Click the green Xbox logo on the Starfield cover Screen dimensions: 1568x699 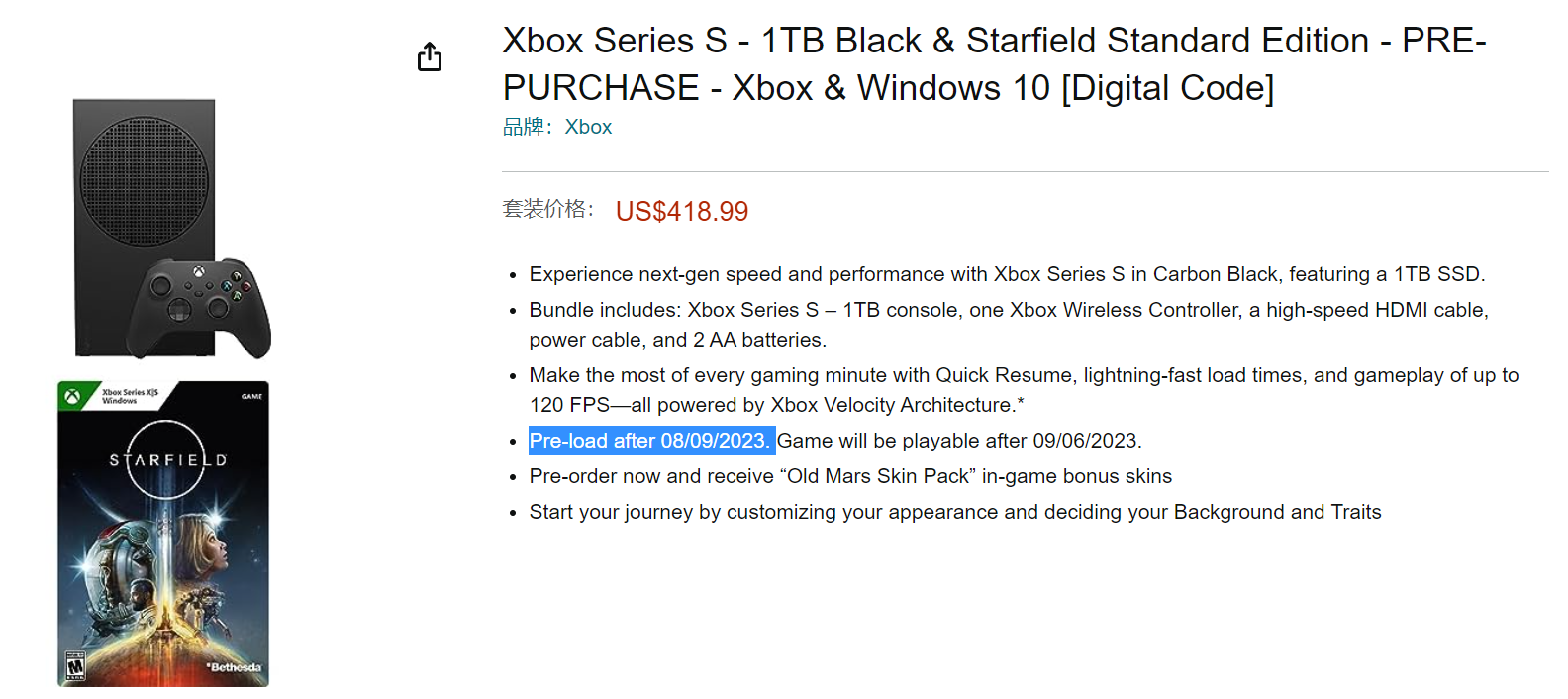pyautogui.click(x=72, y=397)
